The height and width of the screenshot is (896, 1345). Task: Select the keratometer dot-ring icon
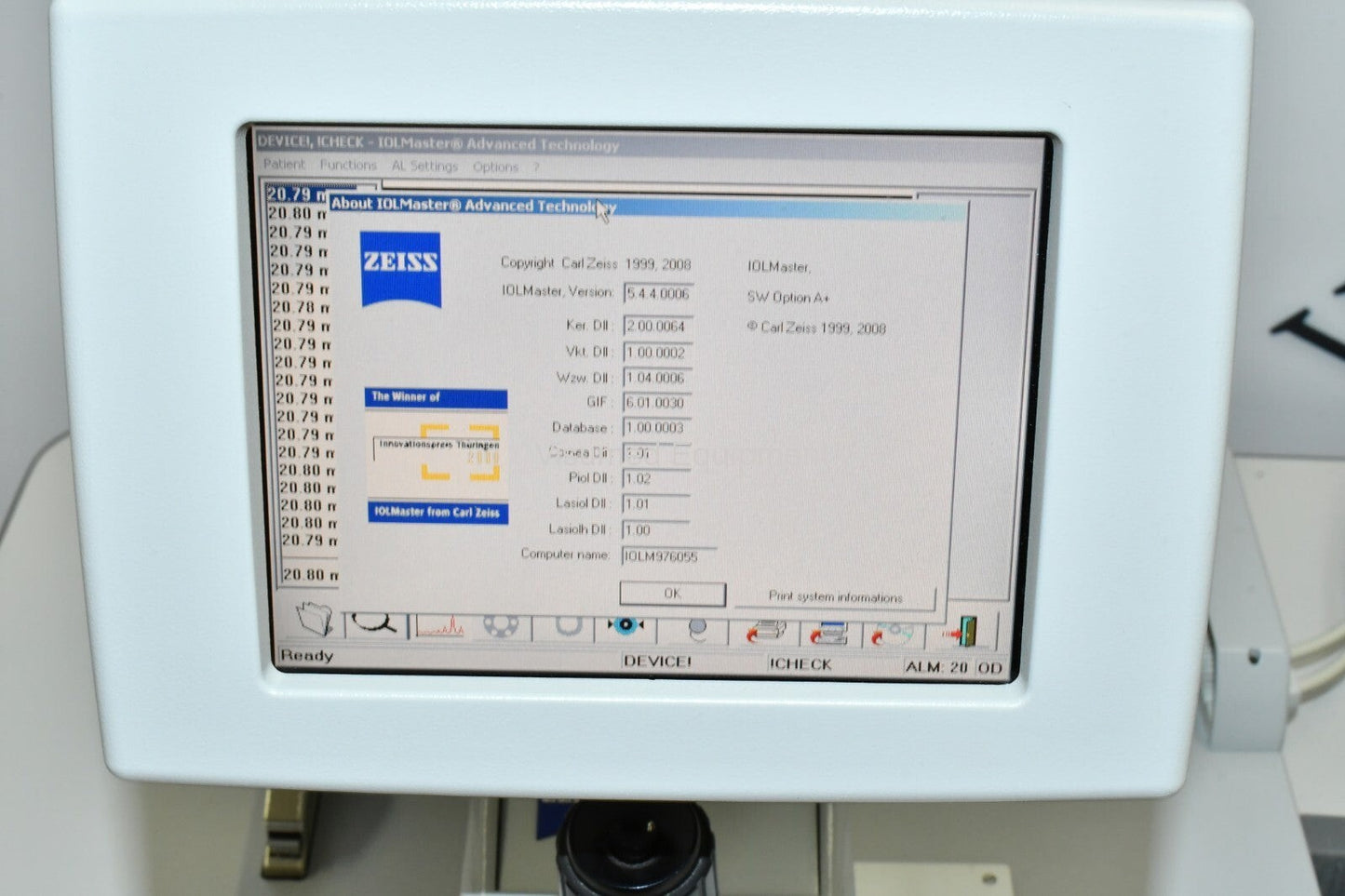[501, 628]
